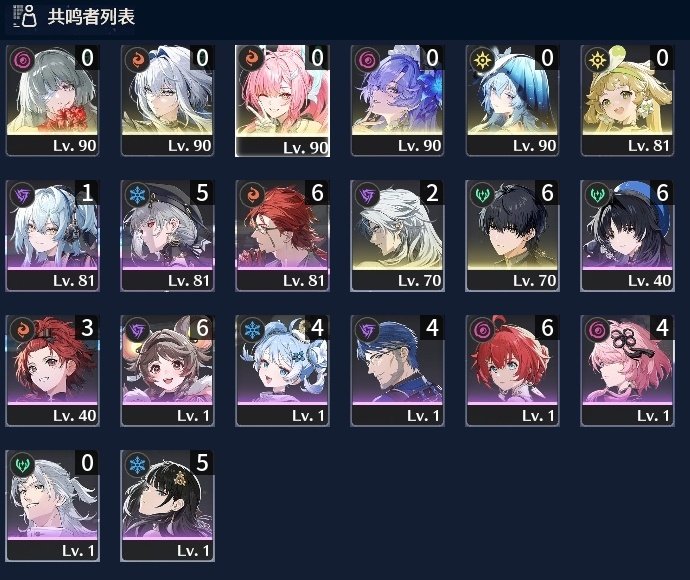Click the 共鸣者列表 title text
This screenshot has height=580, width=690.
coord(91,17)
